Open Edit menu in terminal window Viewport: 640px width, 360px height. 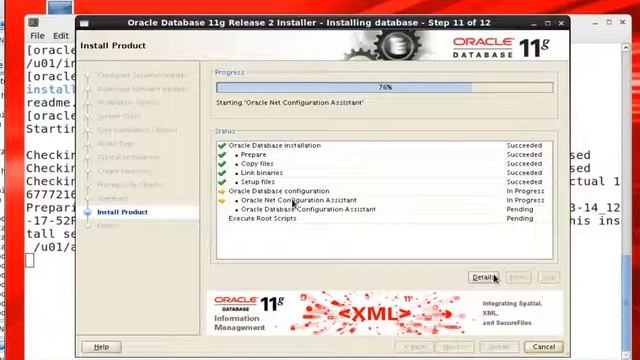pos(61,36)
